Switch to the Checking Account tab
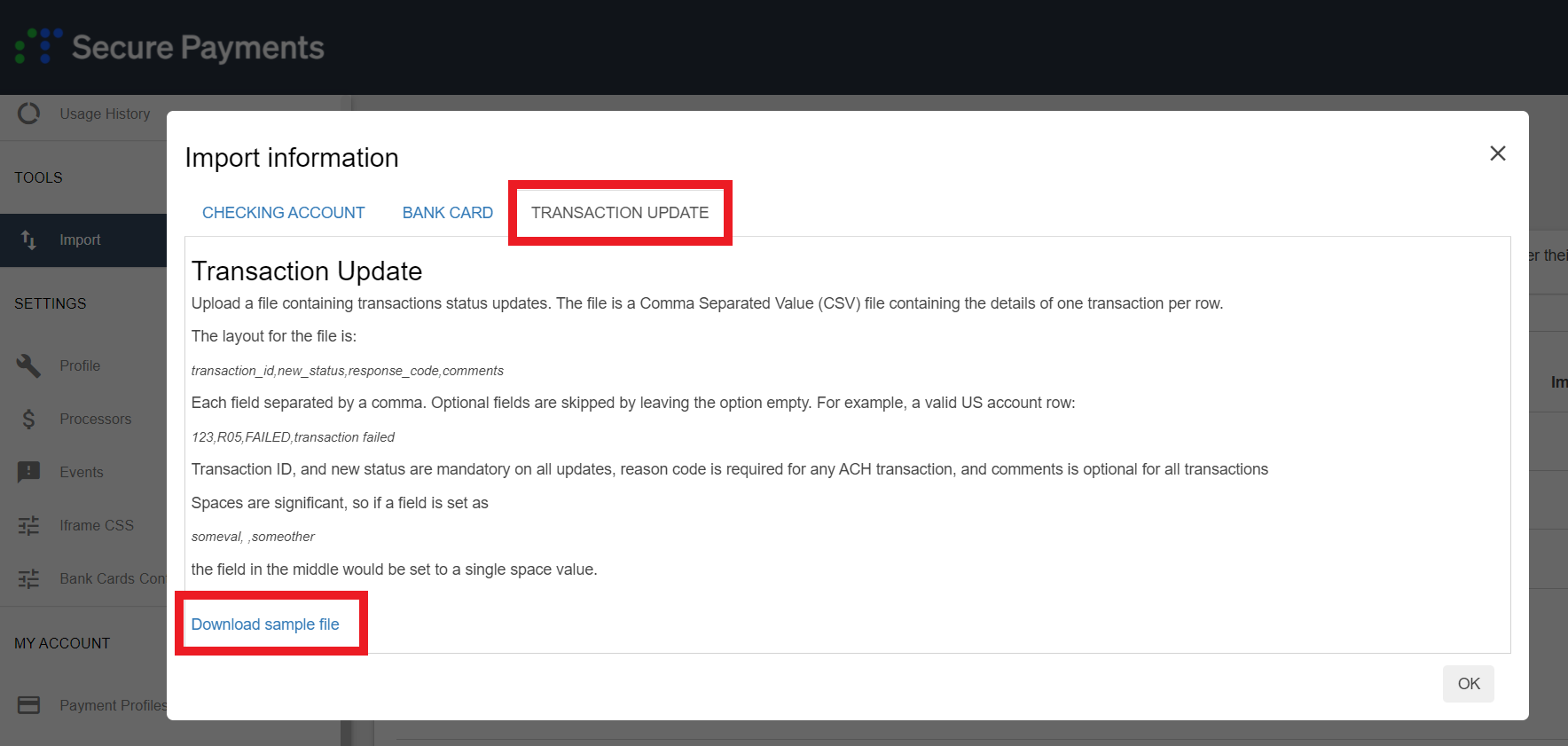Viewport: 1568px width, 746px height. 283,213
